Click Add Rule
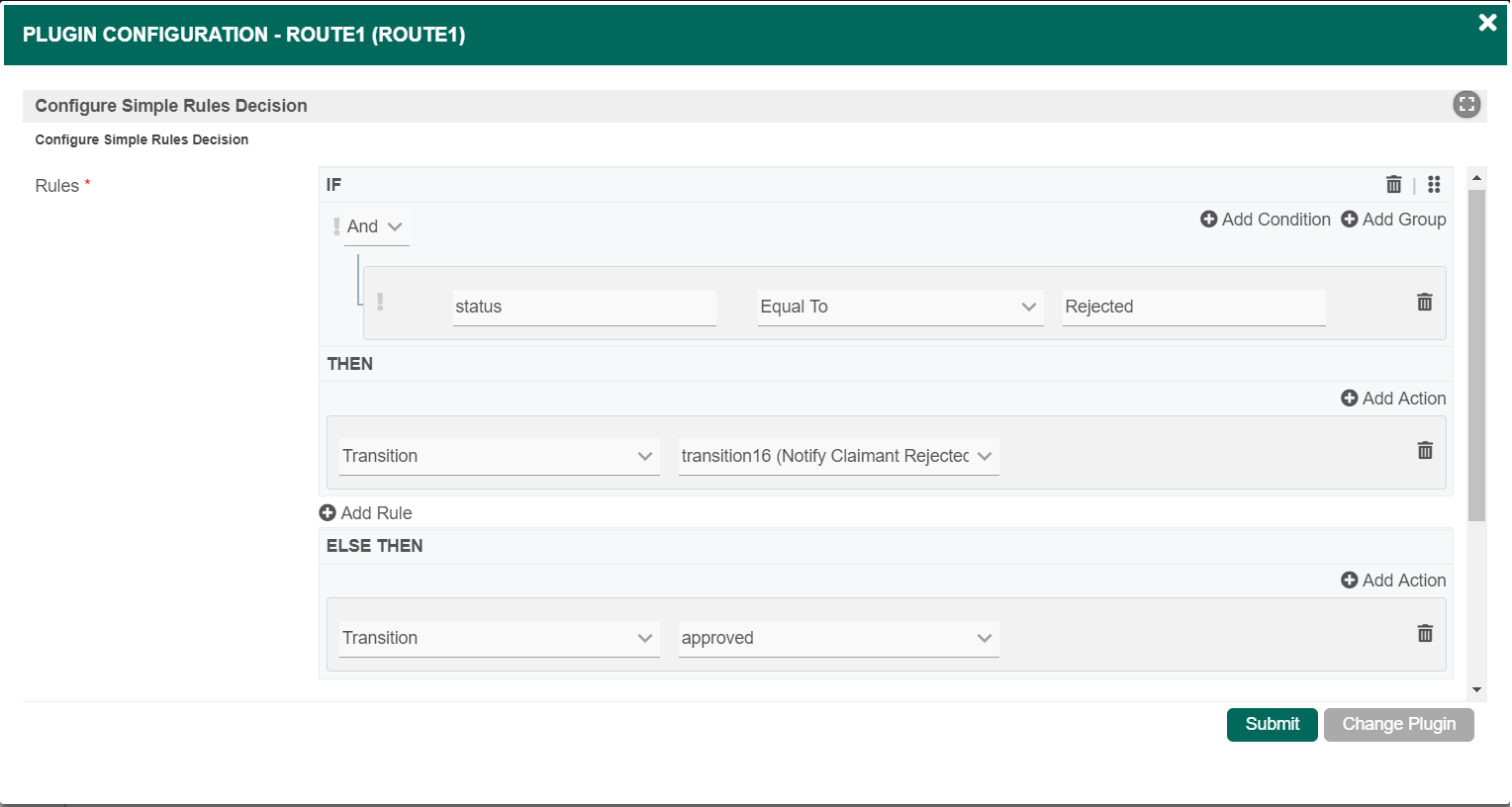Viewport: 1512px width, 807px height. click(x=366, y=513)
